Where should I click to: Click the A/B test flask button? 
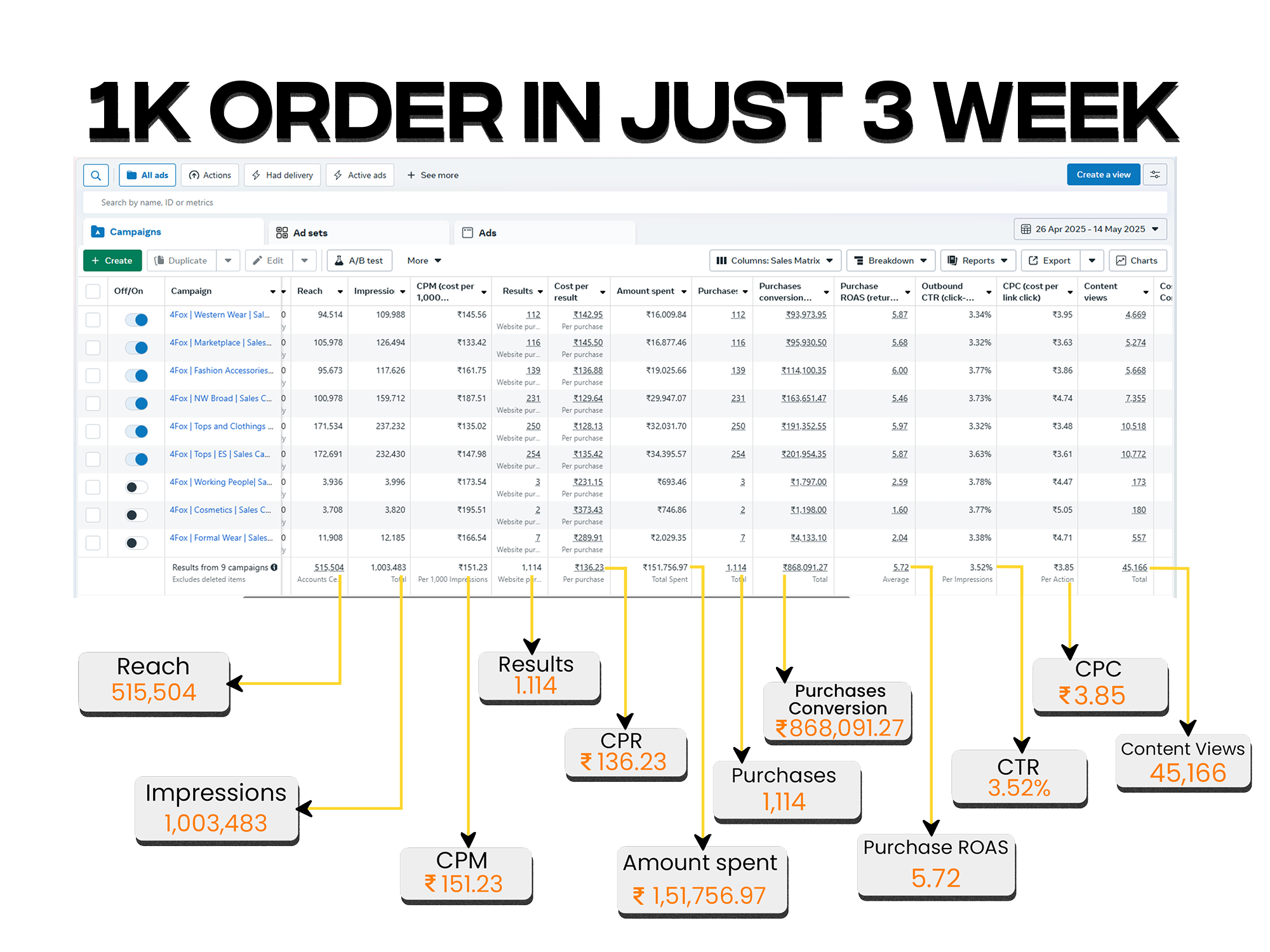point(359,261)
